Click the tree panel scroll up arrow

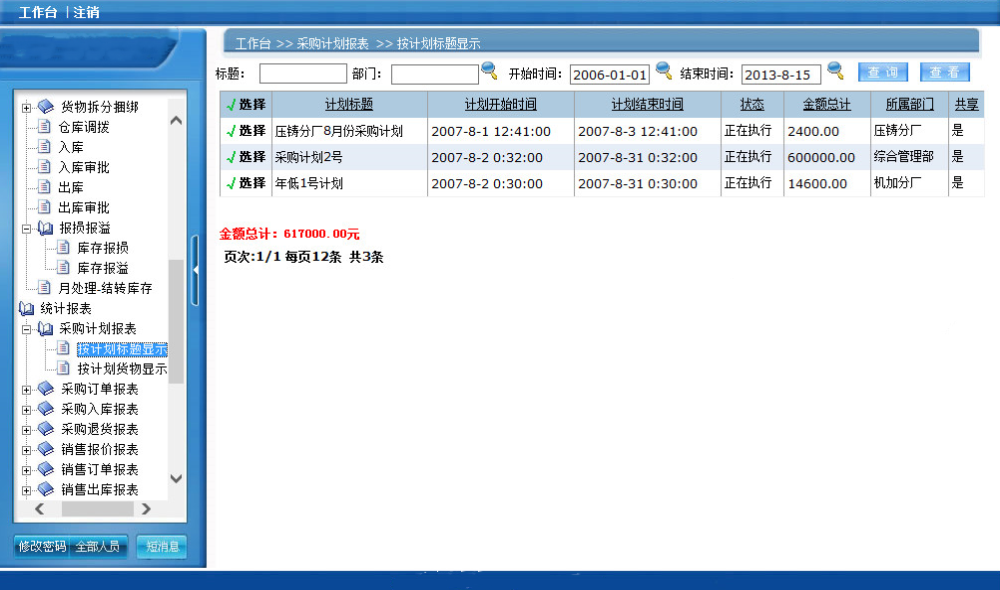[x=177, y=120]
